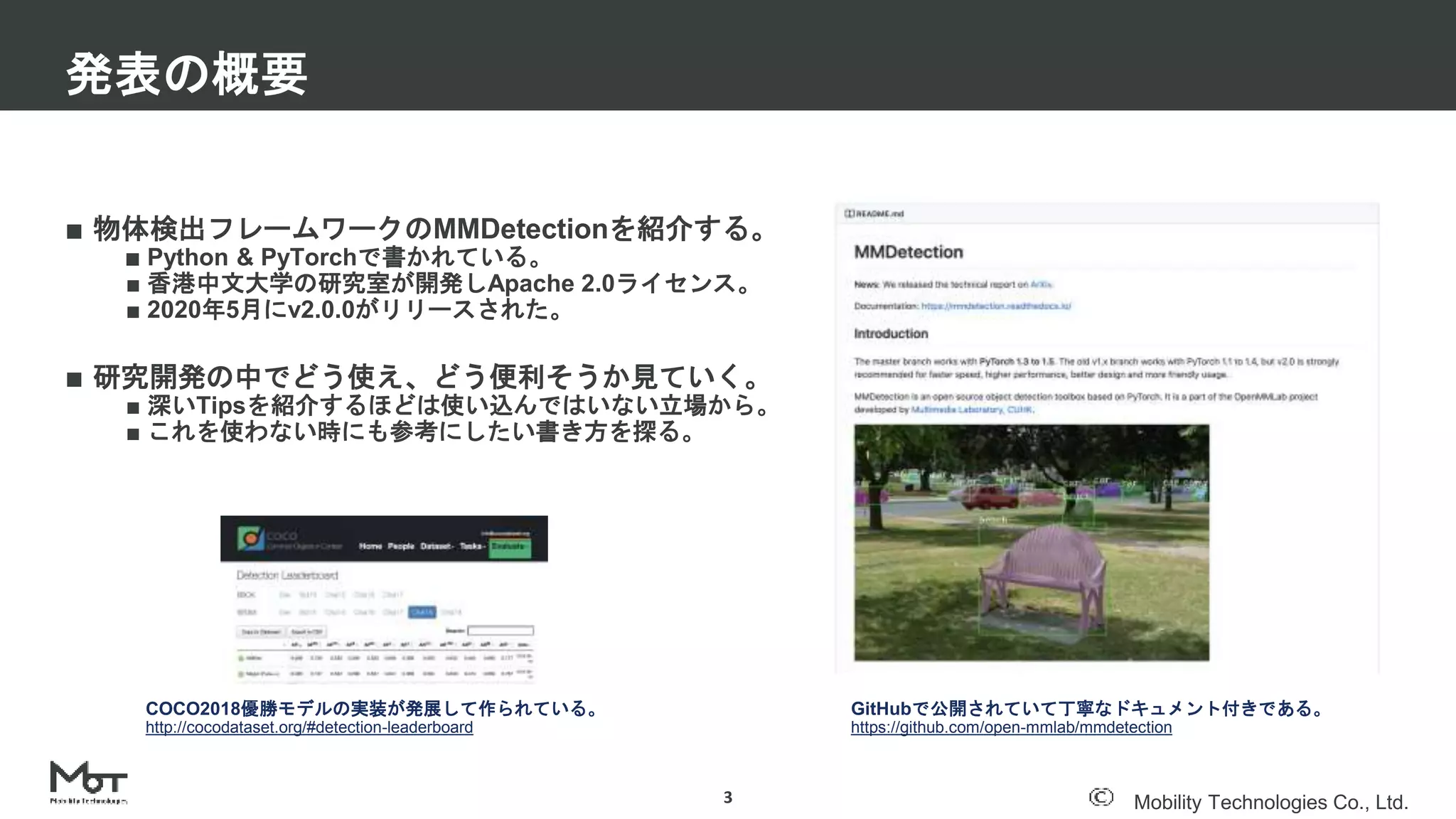Click the Tasks menu in COCO screenshot

coord(473,546)
